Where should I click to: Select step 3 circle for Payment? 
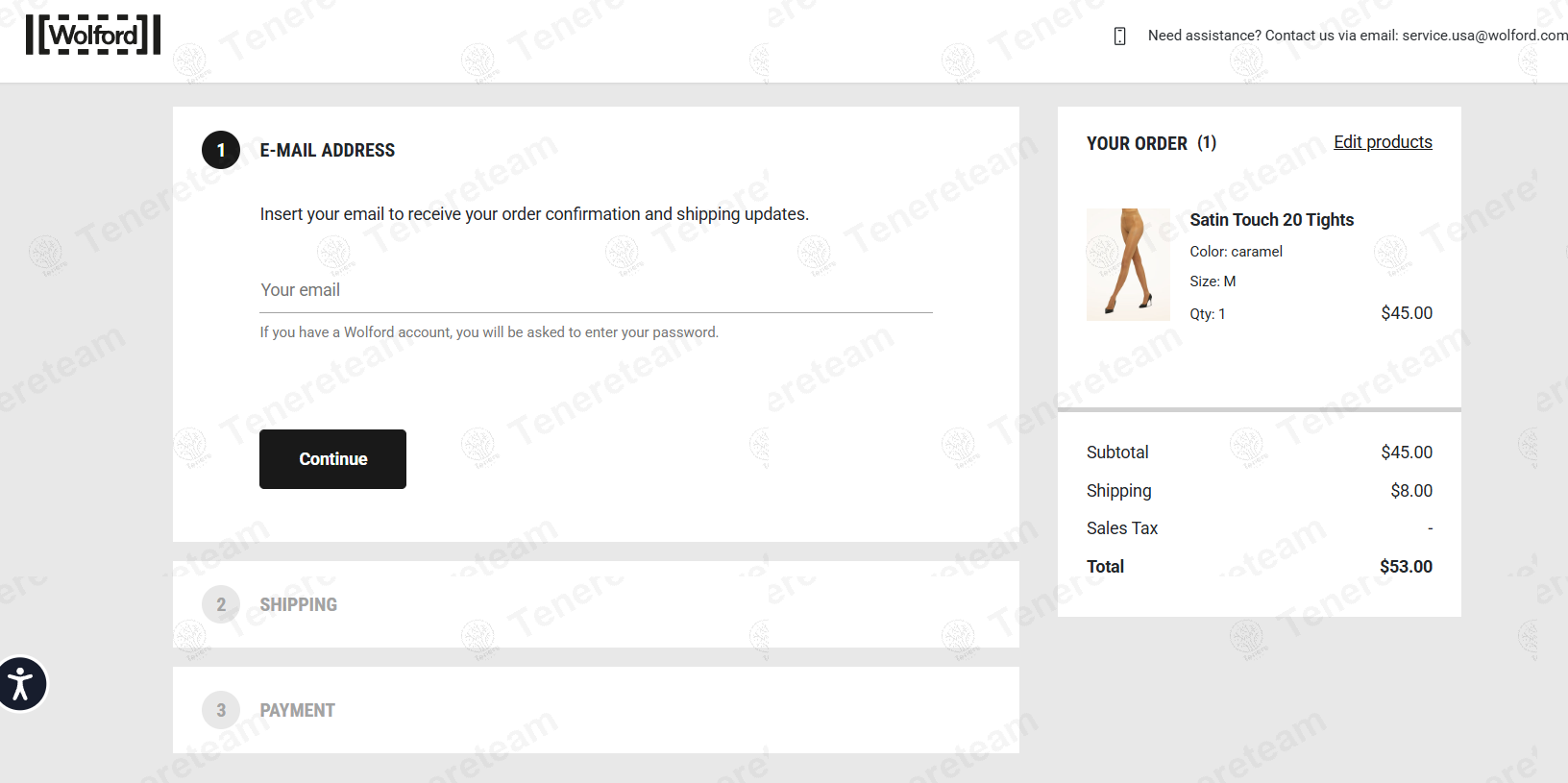point(221,710)
